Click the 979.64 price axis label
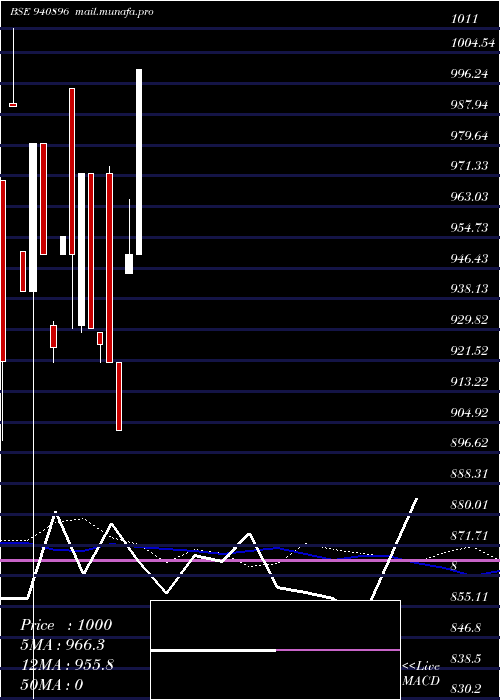The image size is (500, 700). point(469,136)
